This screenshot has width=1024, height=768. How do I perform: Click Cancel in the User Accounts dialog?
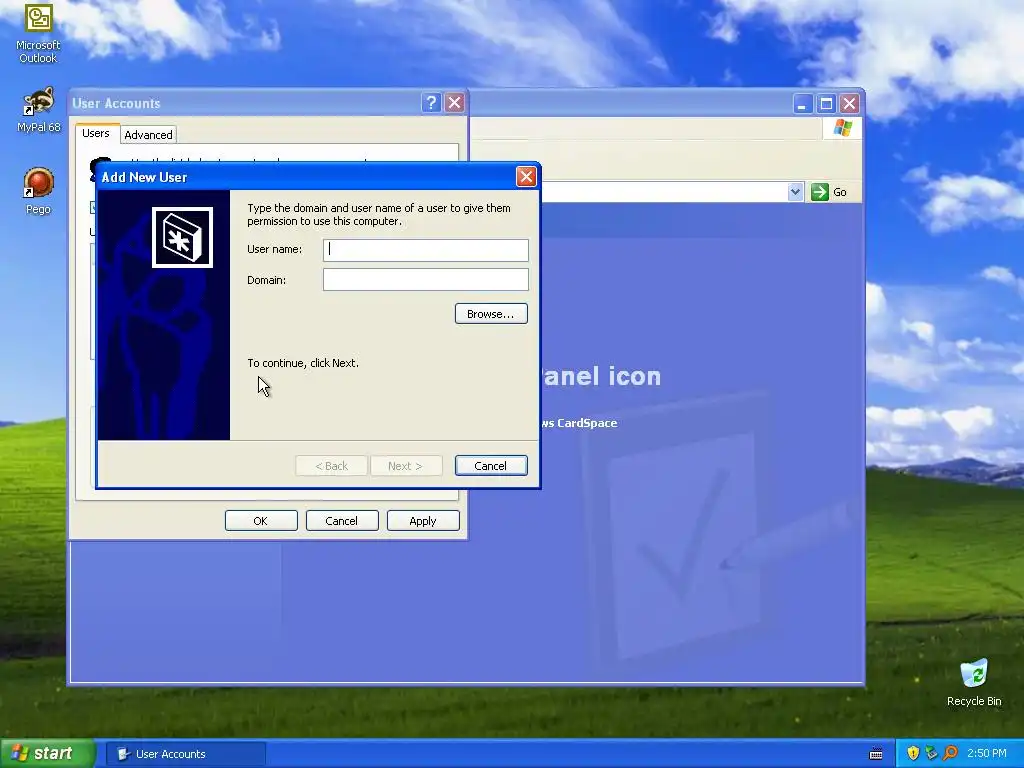tap(342, 520)
